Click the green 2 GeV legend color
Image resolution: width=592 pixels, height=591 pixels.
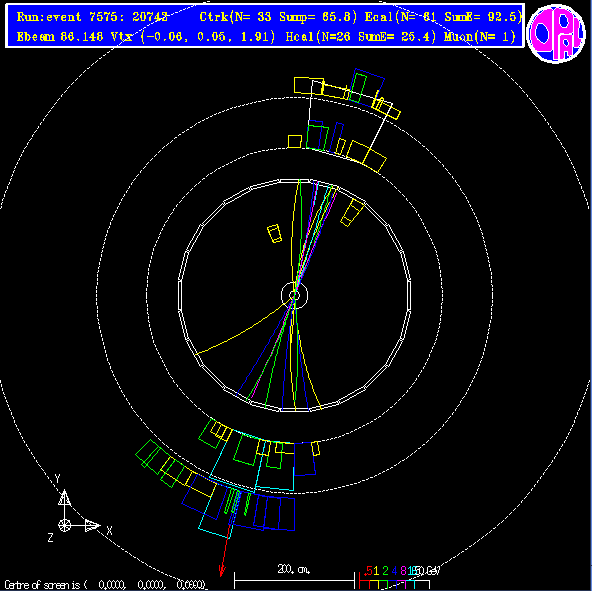385,571
